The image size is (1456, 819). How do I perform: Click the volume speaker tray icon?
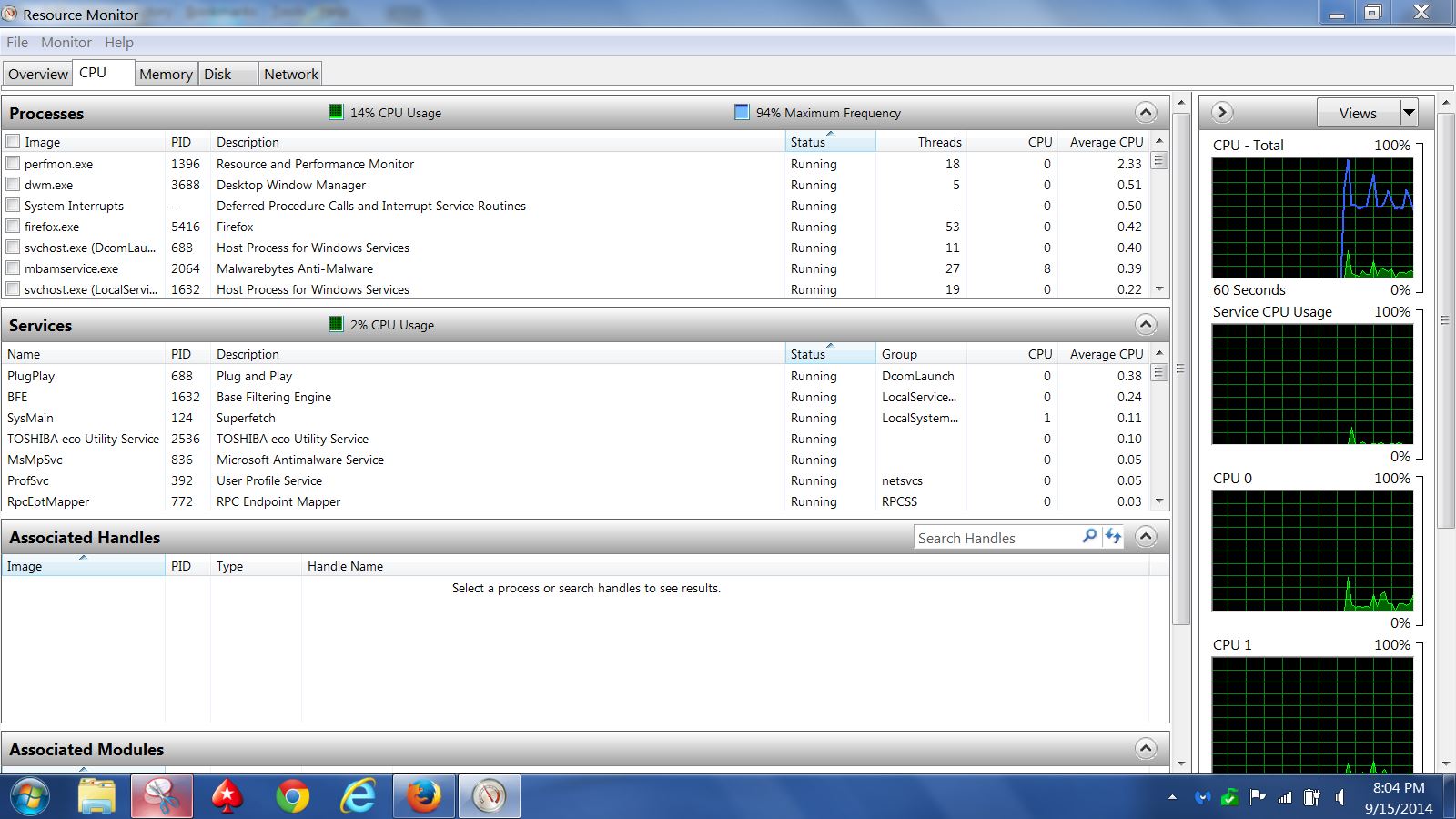point(1340,797)
